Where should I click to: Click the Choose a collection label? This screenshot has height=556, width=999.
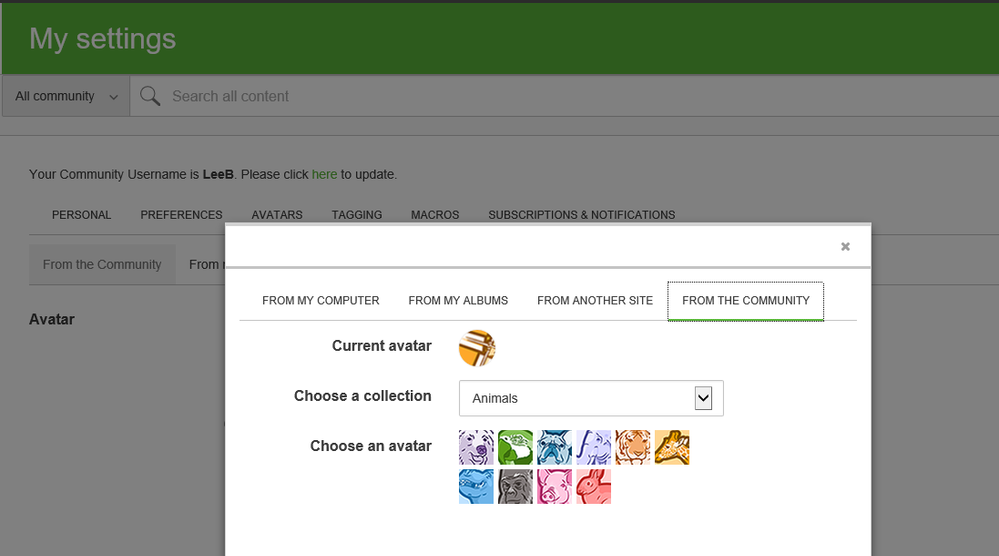coord(363,396)
